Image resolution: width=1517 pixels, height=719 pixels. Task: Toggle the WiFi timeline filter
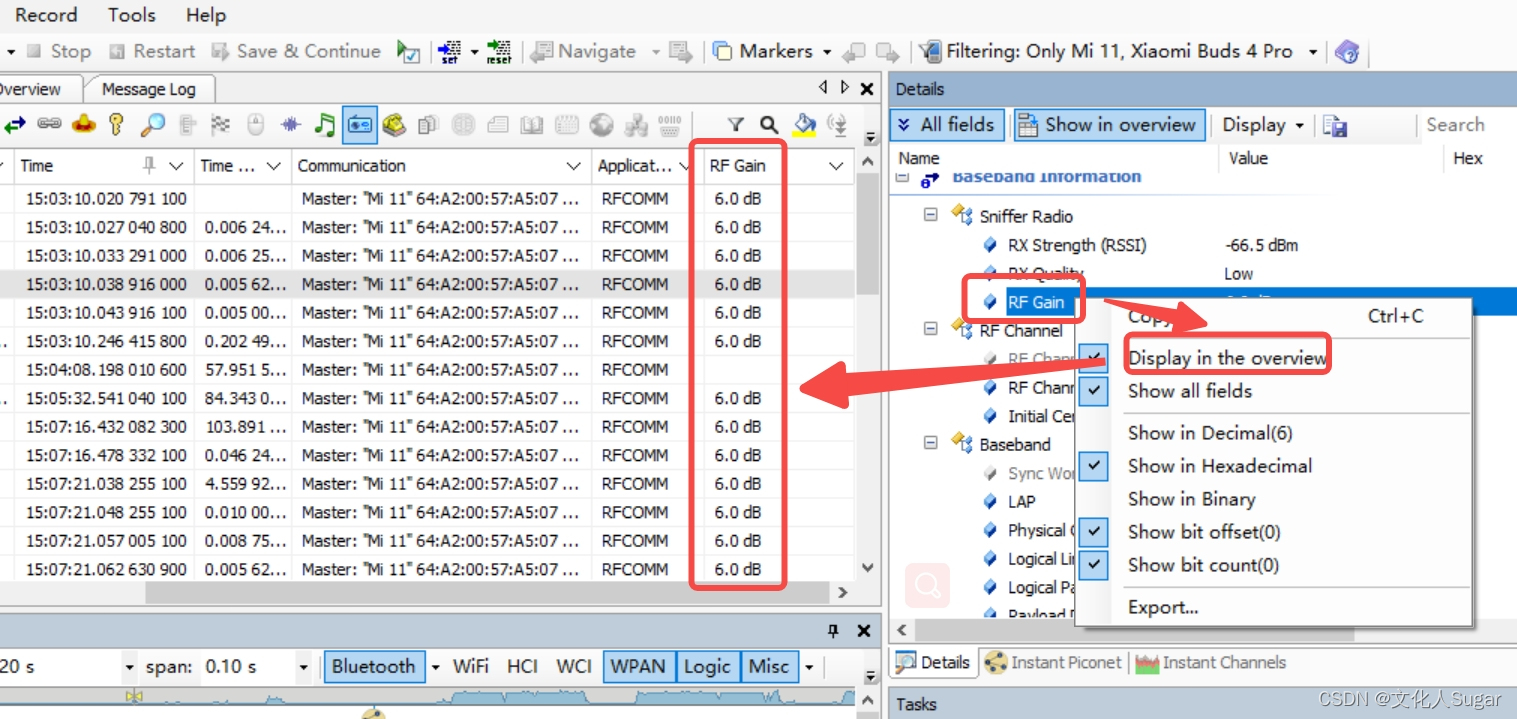pos(471,666)
